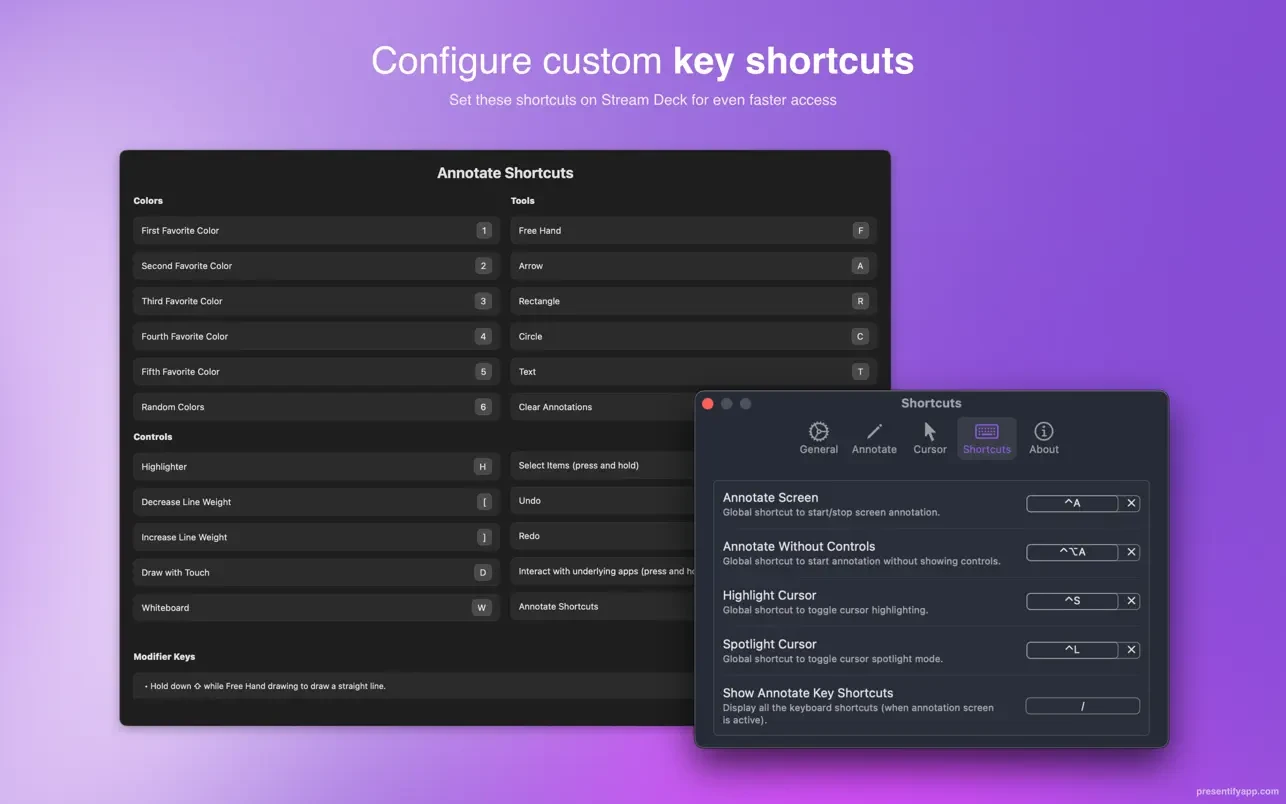The width and height of the screenshot is (1286, 804).
Task: Click the Highlight Cursor shortcut recorder
Action: [x=1072, y=601]
